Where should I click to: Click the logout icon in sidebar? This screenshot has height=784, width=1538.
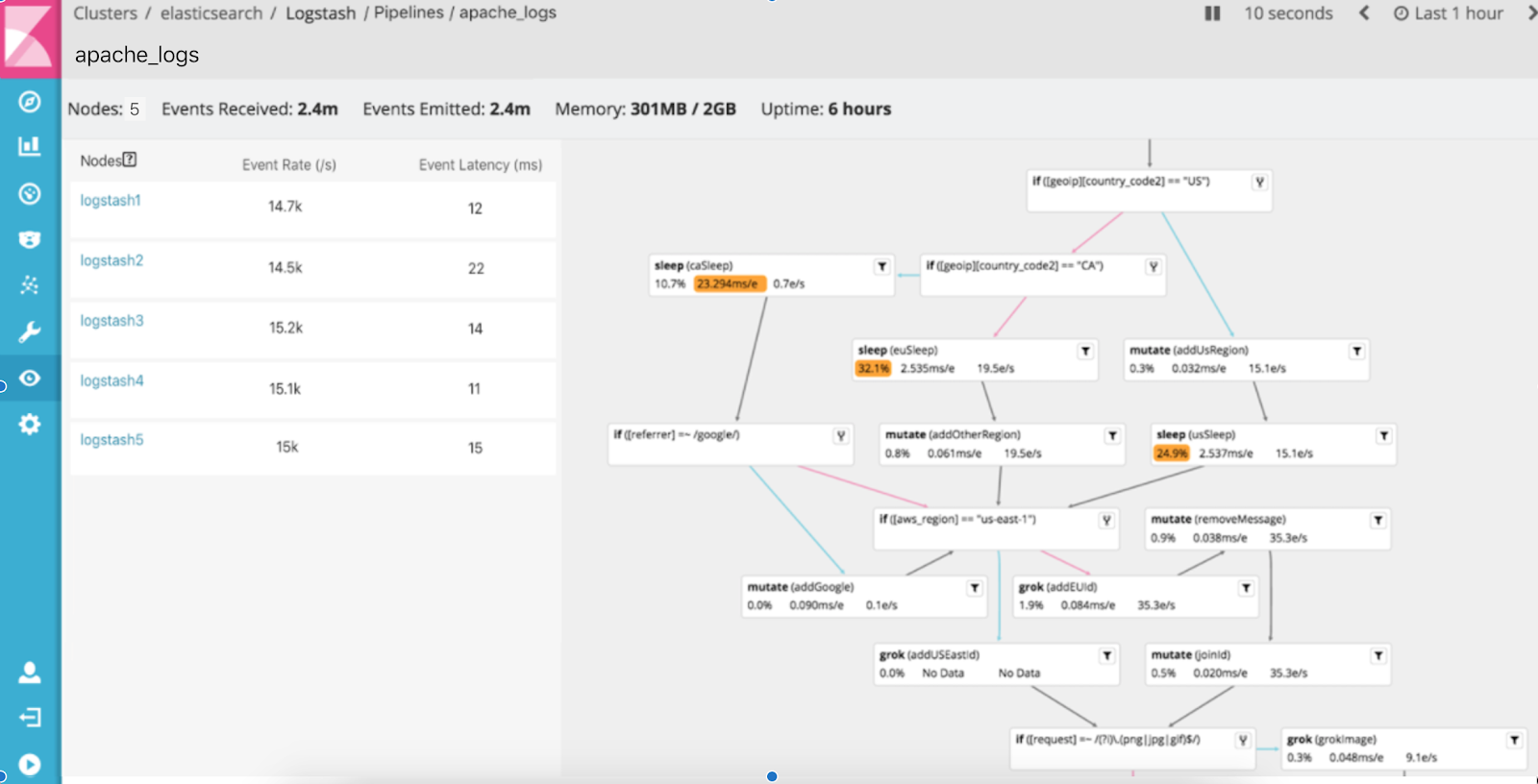coord(30,718)
